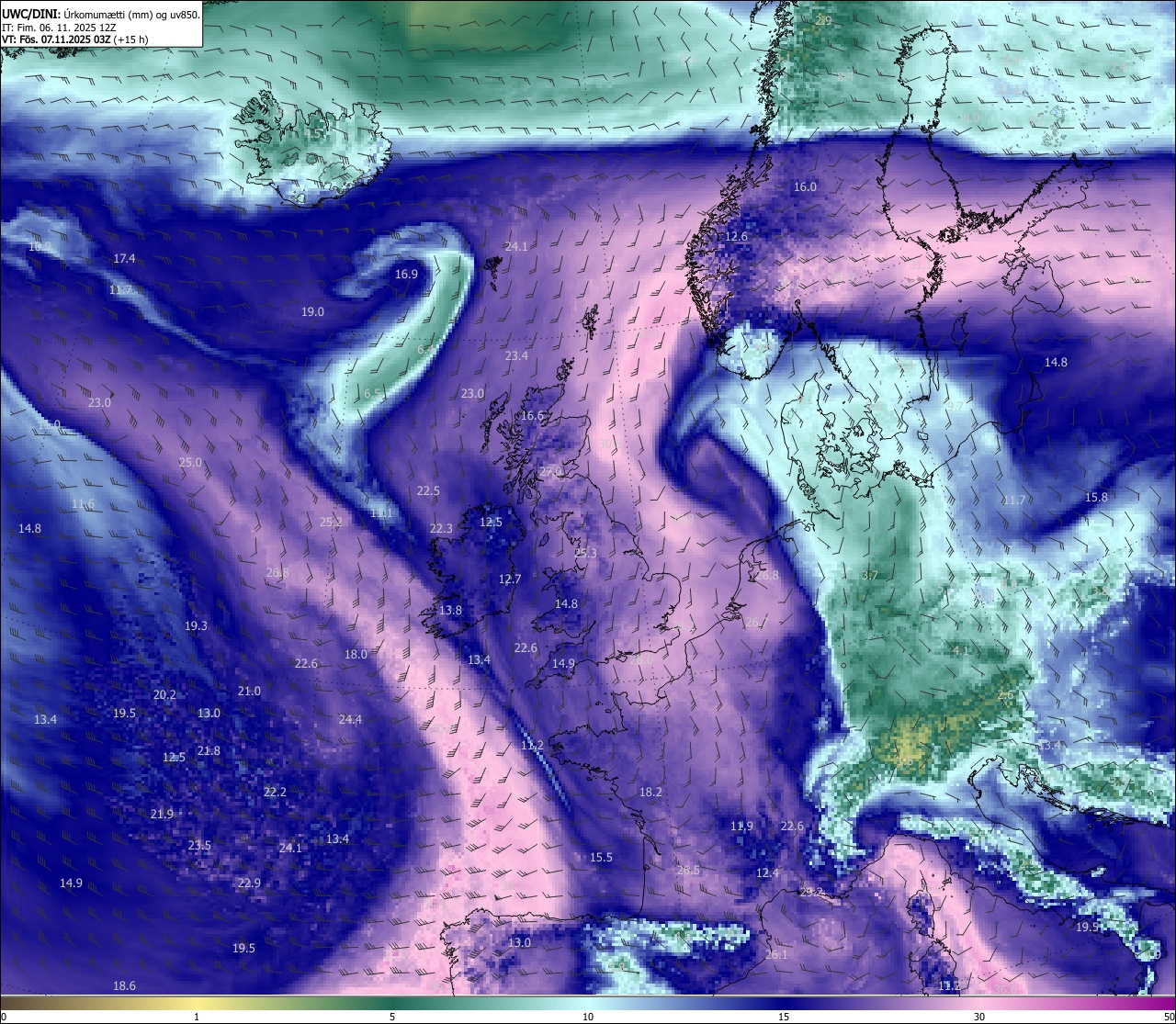Select the 22.3 map value
This screenshot has width=1176, height=1024.
441,528
